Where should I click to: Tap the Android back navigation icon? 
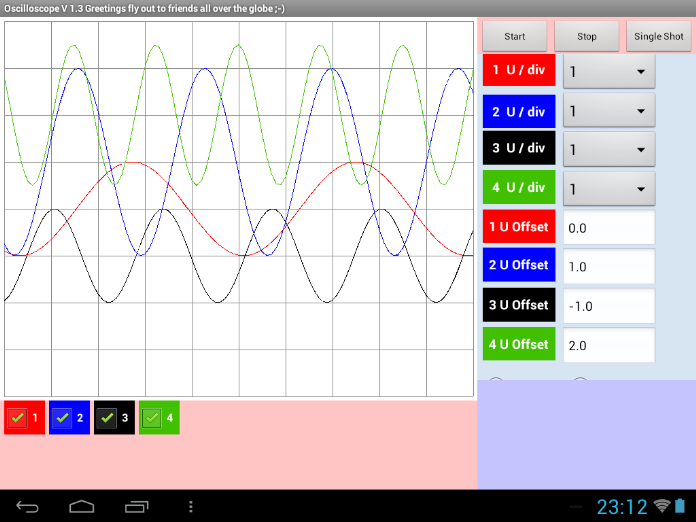28,506
